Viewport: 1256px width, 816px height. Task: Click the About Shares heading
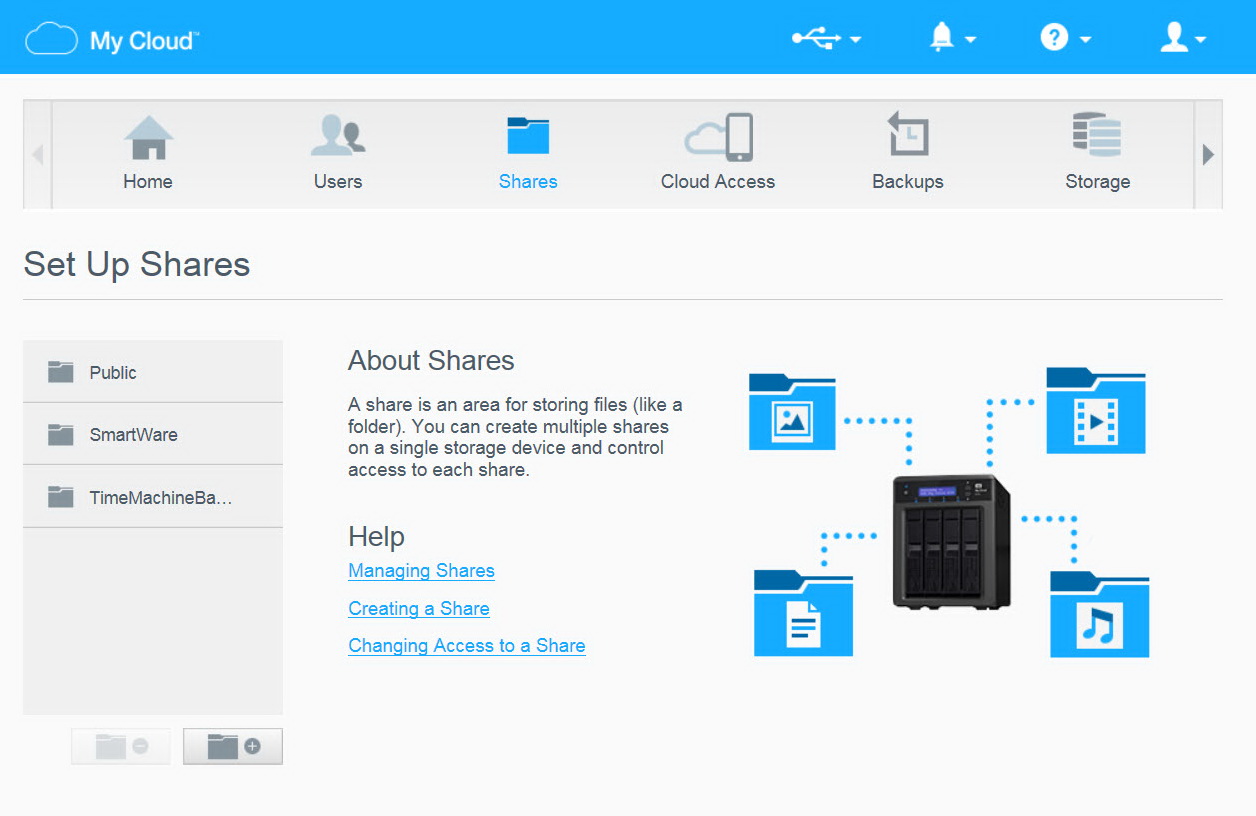431,361
